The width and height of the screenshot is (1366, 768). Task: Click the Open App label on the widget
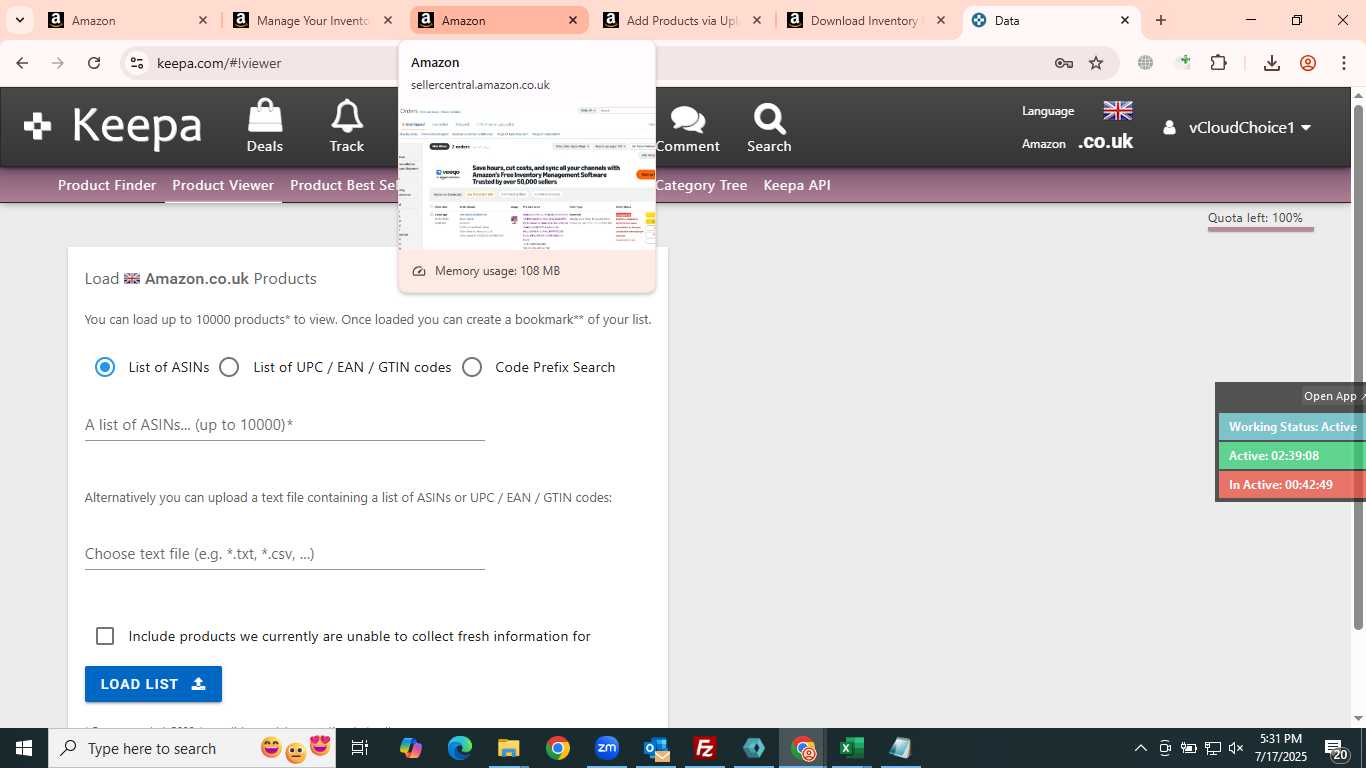[x=1332, y=396]
